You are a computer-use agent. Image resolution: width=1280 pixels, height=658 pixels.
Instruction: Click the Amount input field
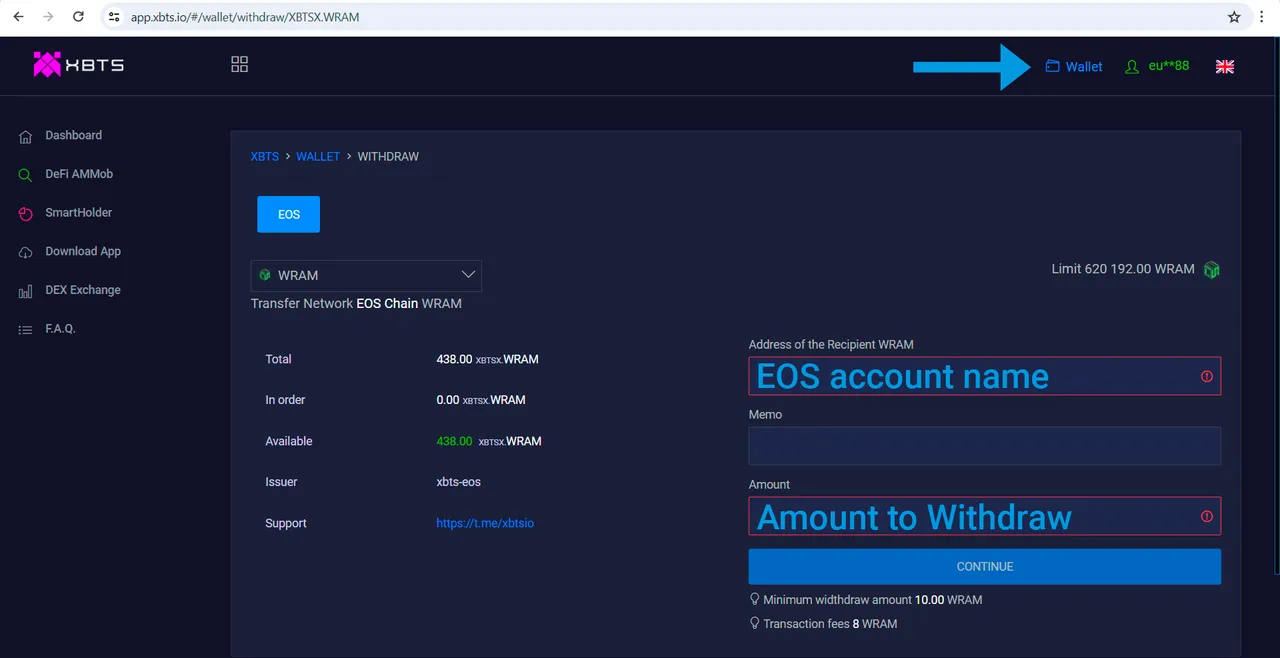(x=984, y=516)
